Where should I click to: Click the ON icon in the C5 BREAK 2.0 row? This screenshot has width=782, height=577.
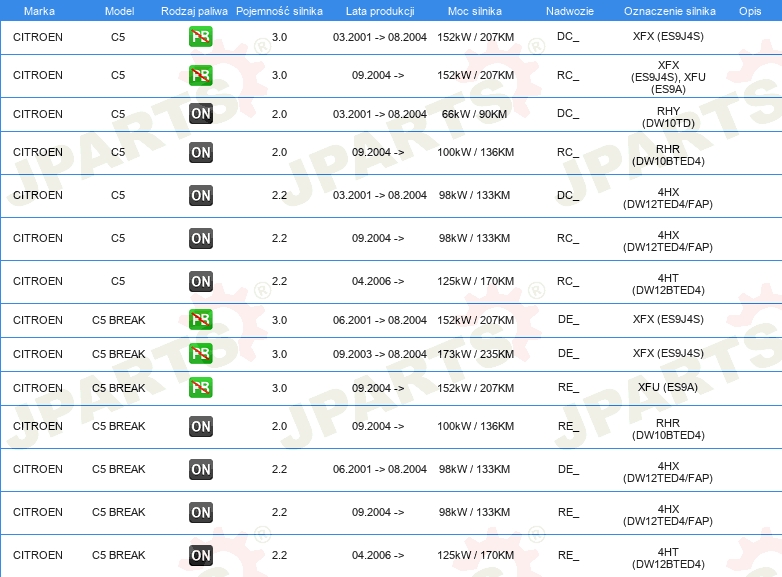pyautogui.click(x=200, y=426)
